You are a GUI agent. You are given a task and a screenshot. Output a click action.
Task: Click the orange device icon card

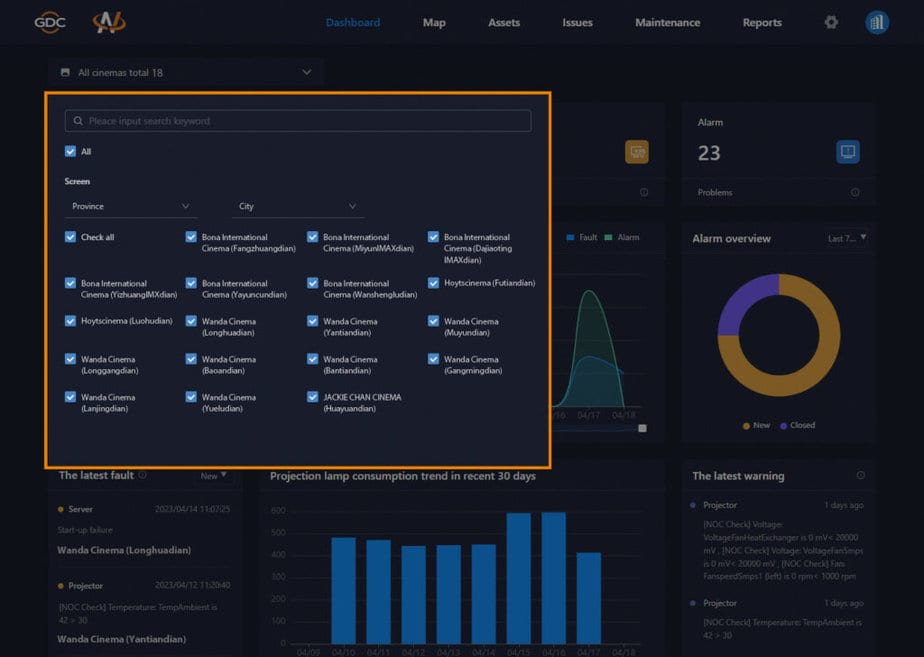tap(636, 152)
